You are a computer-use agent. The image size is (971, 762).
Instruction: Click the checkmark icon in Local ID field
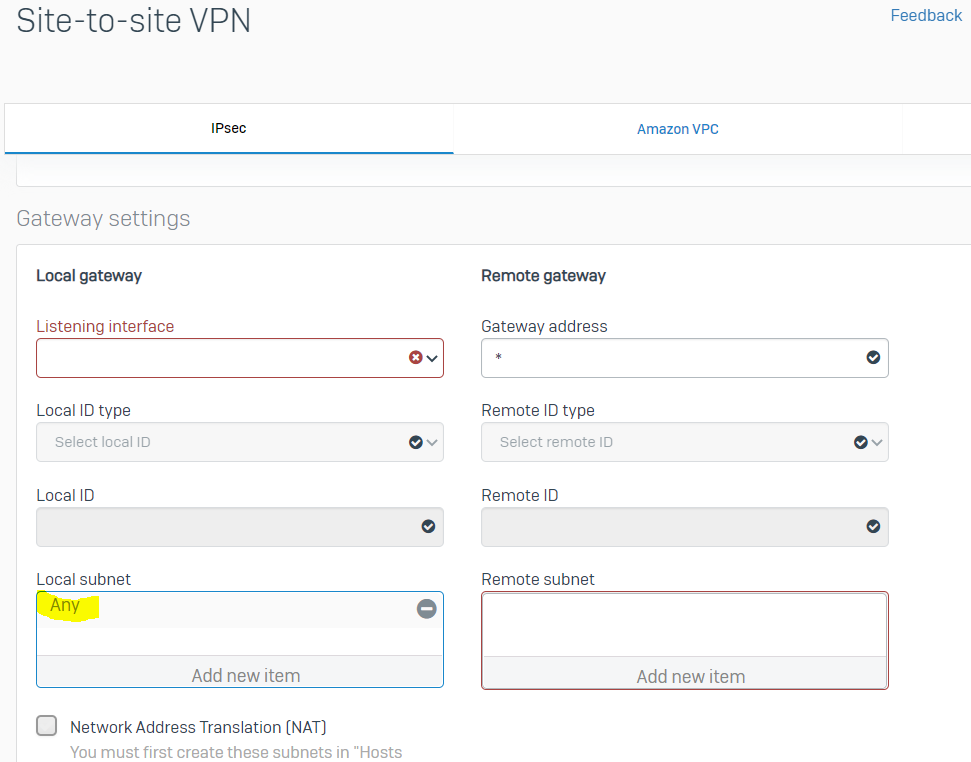(429, 526)
